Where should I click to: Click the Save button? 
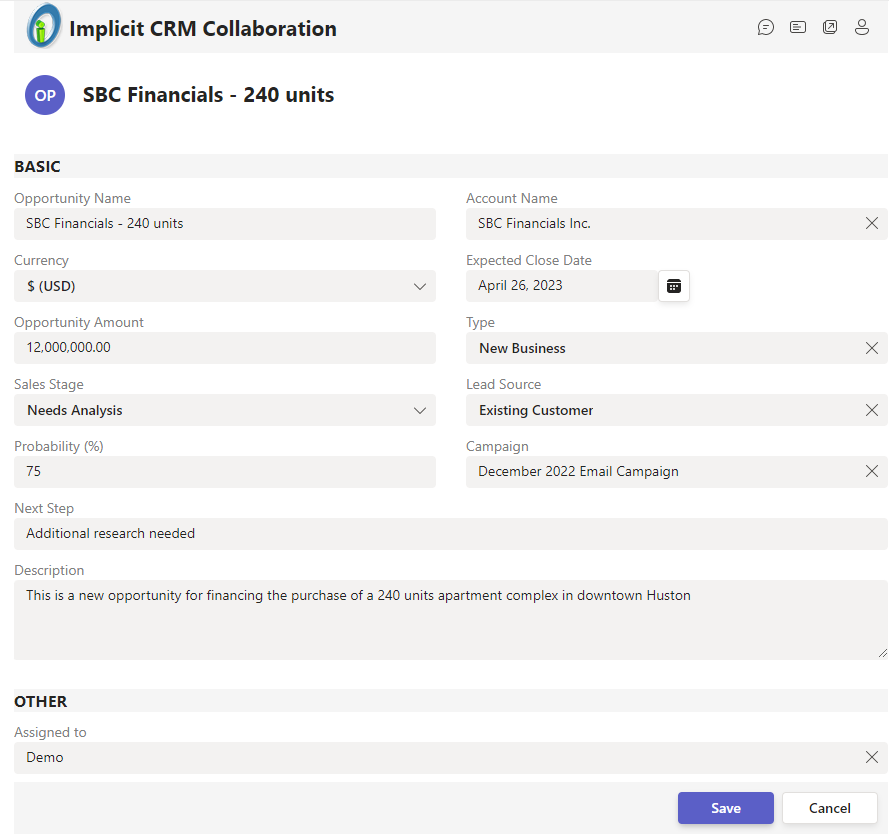tap(726, 808)
